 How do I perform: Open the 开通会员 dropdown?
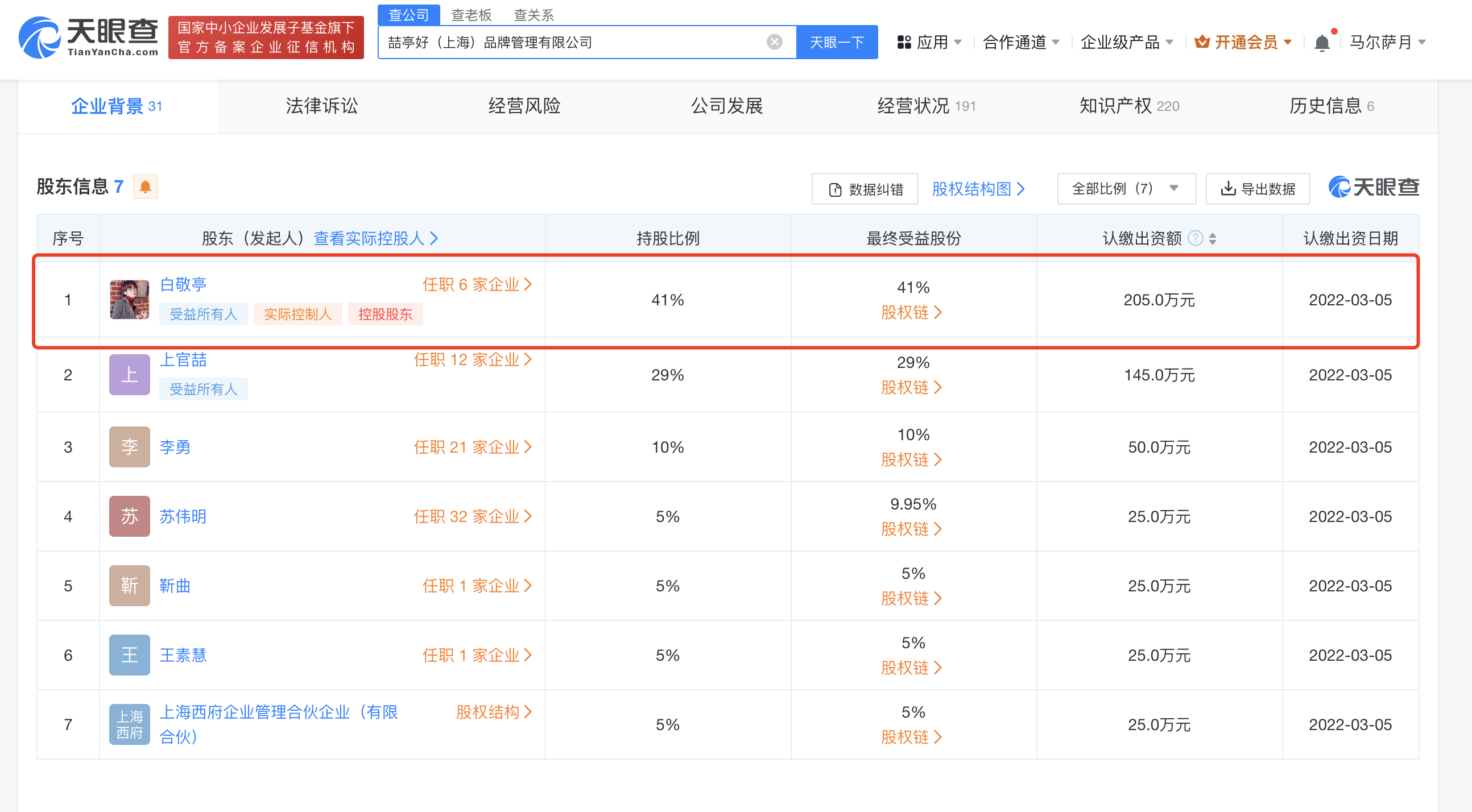tap(1243, 42)
